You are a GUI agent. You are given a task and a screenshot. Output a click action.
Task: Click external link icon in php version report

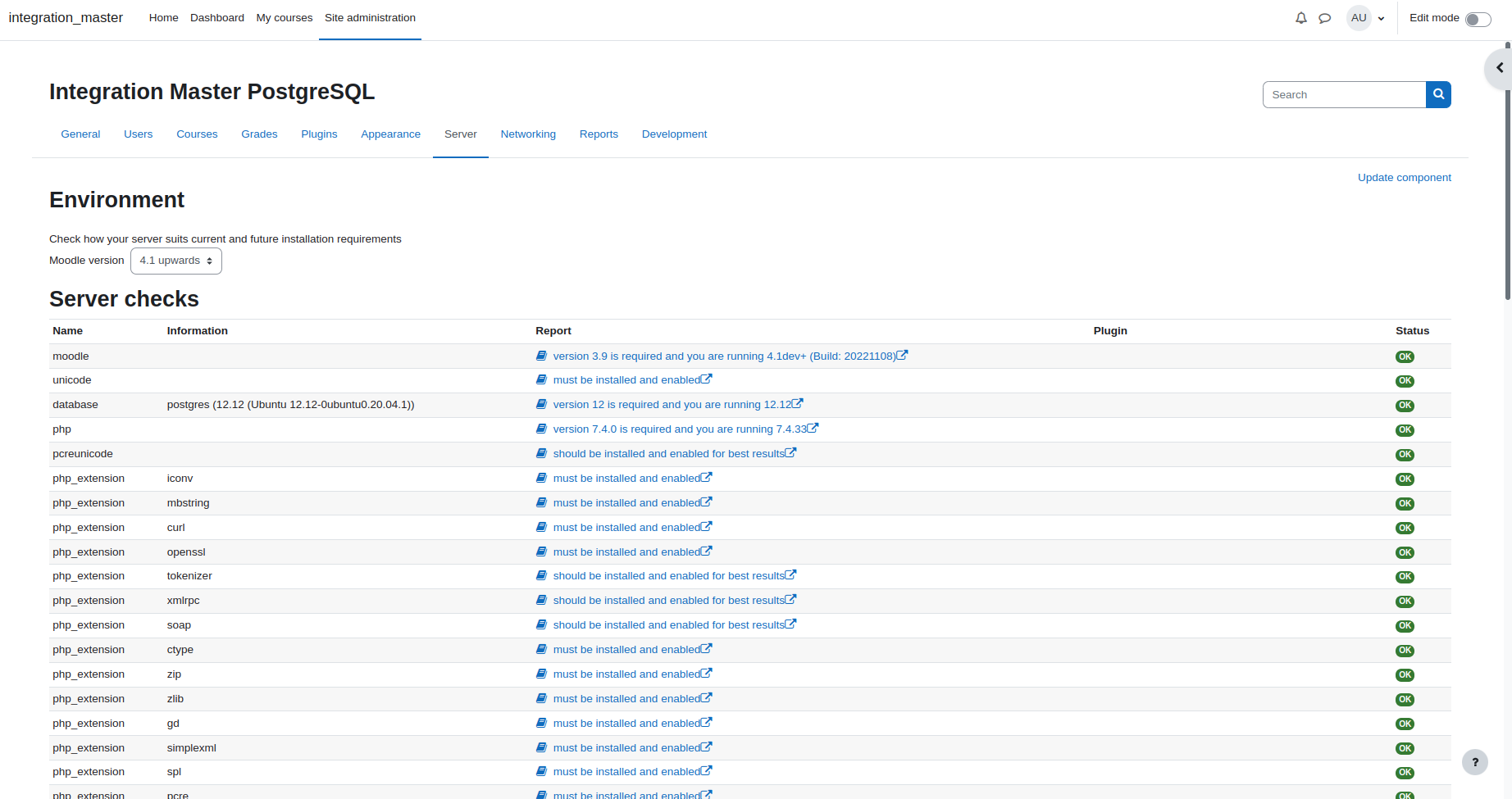(813, 428)
